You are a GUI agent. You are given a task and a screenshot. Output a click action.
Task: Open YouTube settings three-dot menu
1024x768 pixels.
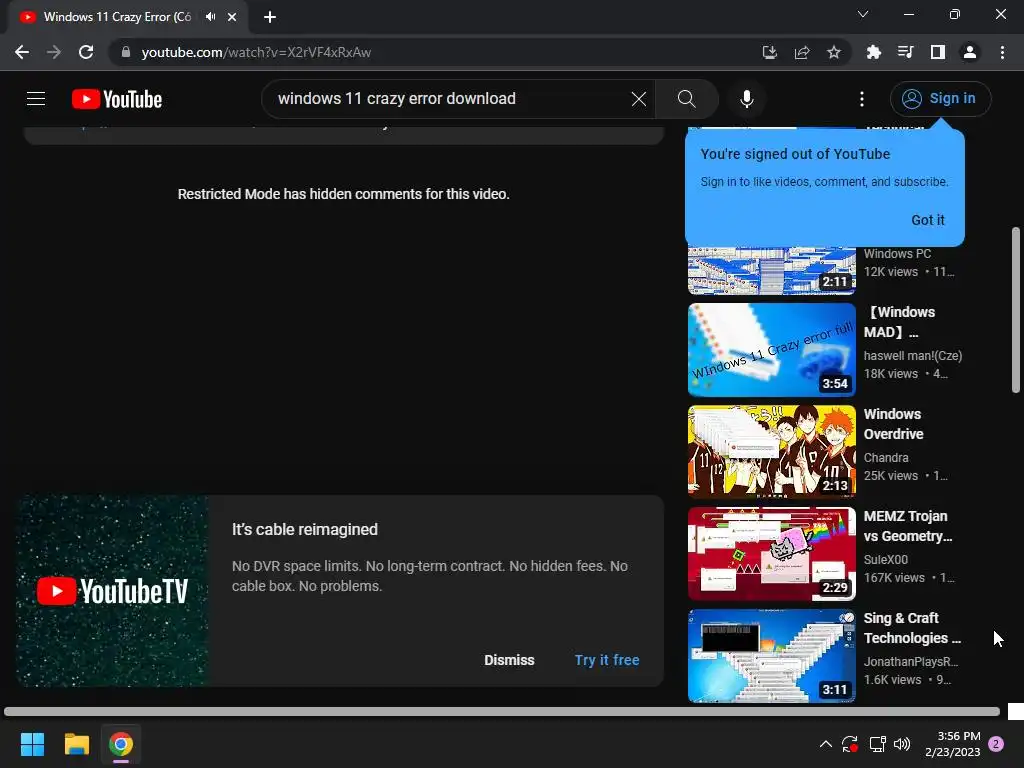coord(861,99)
